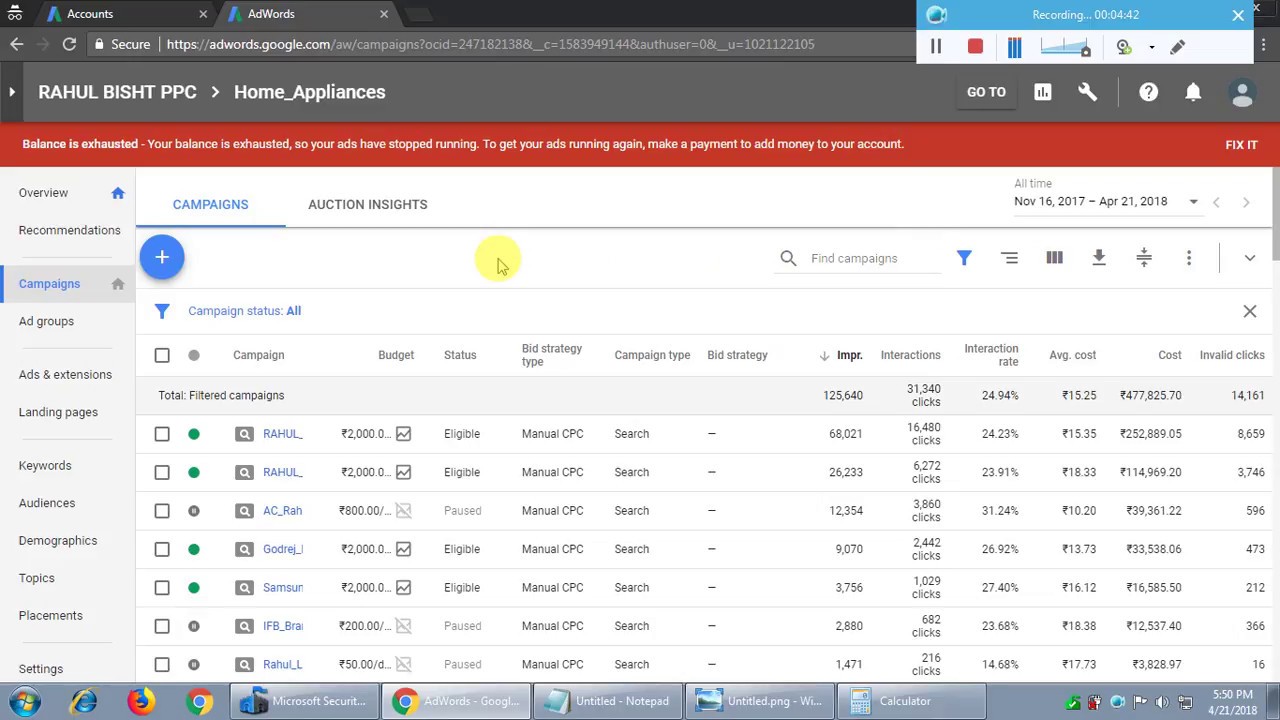Click the blue plus new campaign button
Screen dimensions: 1280x720
point(162,257)
